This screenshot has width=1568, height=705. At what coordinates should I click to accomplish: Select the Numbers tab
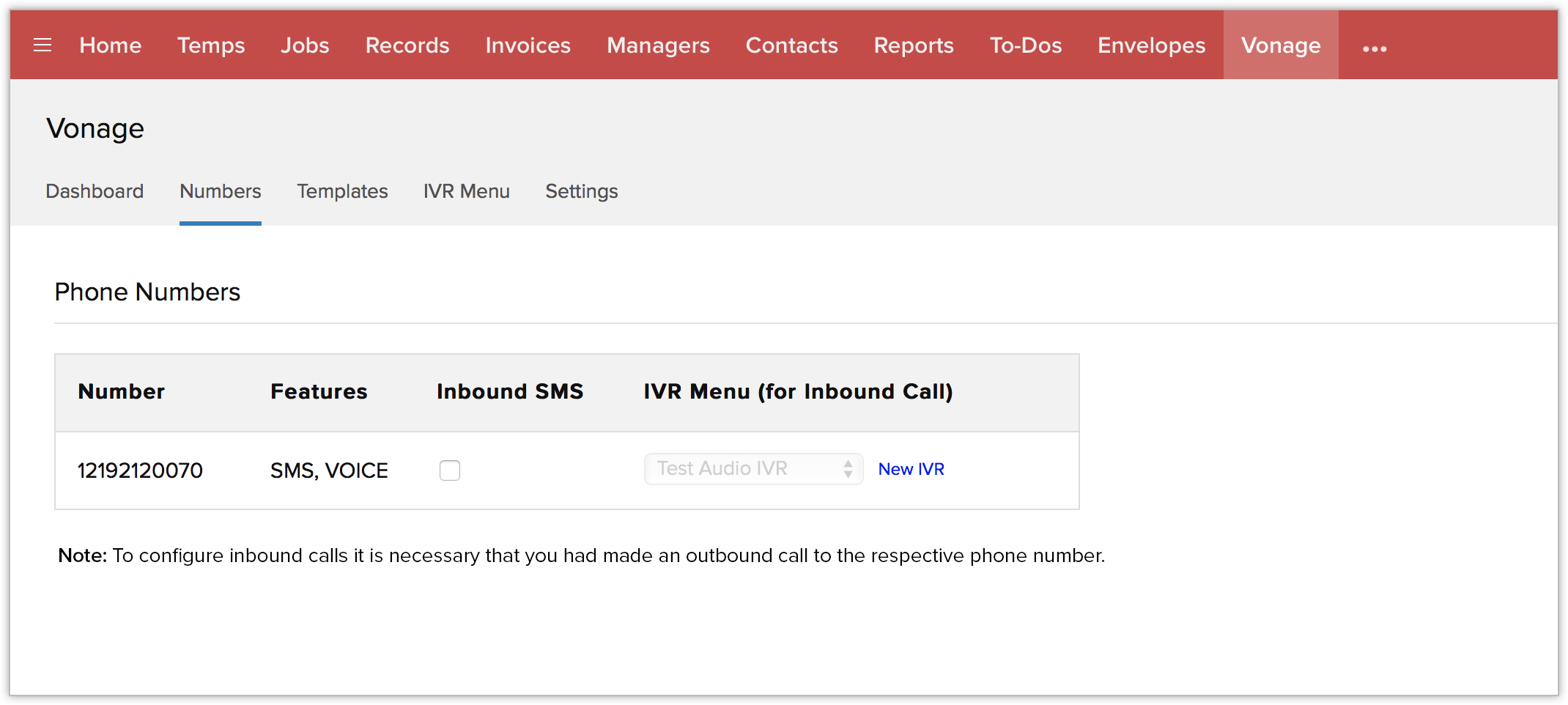(221, 191)
